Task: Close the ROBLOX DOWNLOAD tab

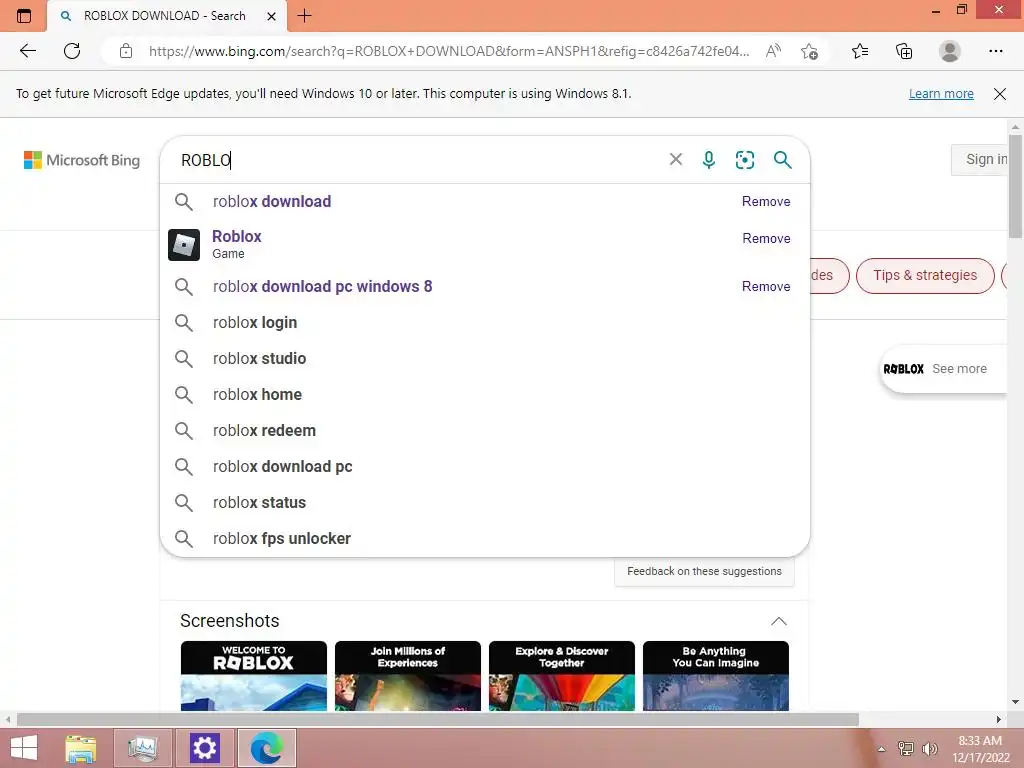Action: point(272,16)
